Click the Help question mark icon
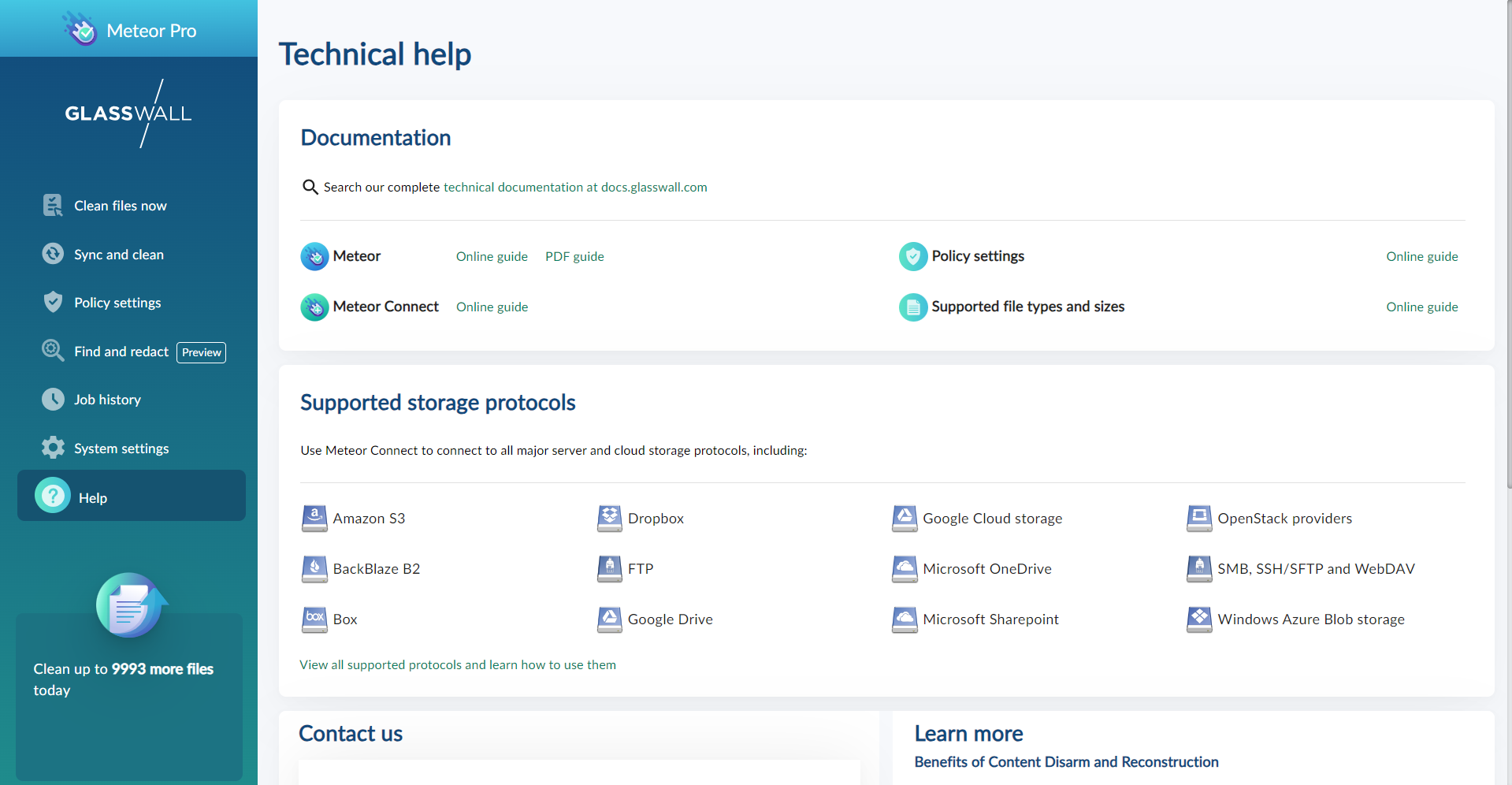The height and width of the screenshot is (785, 1512). pos(53,496)
